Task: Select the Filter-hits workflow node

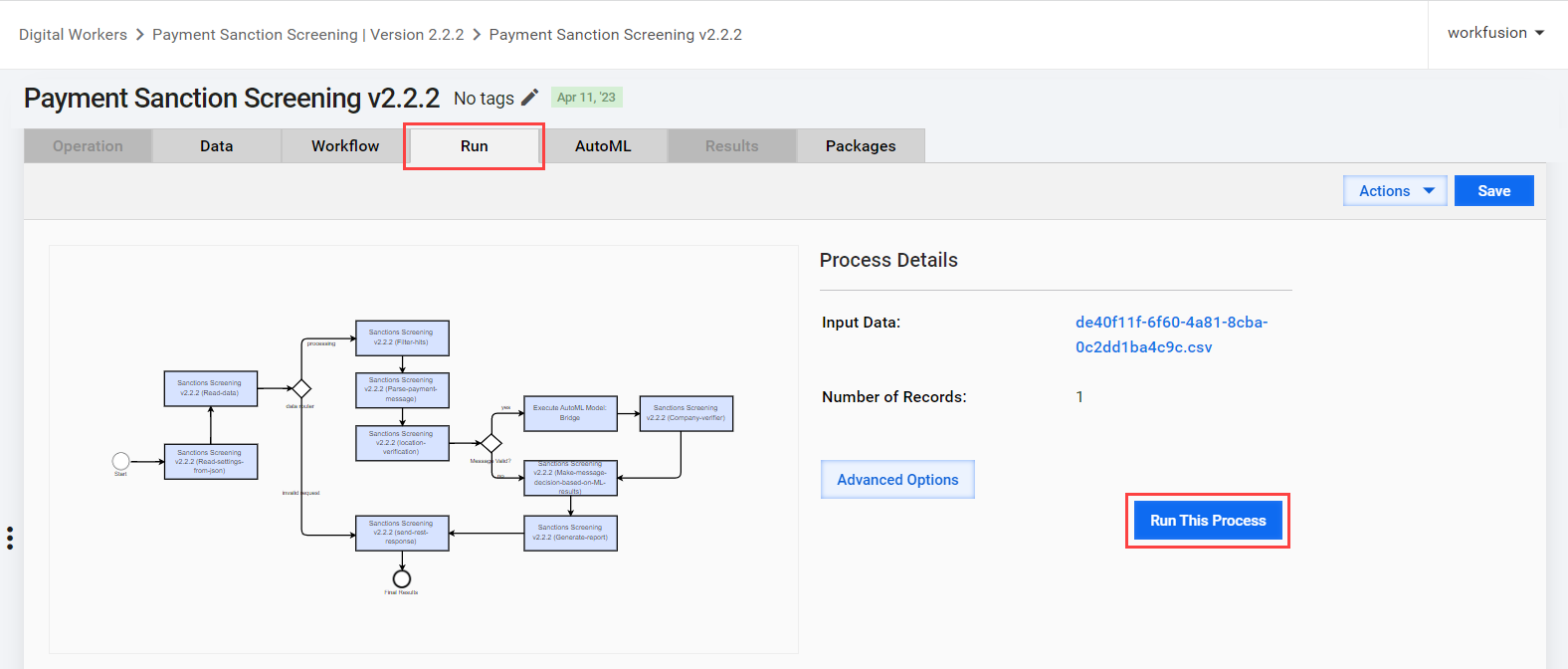Action: tap(402, 337)
